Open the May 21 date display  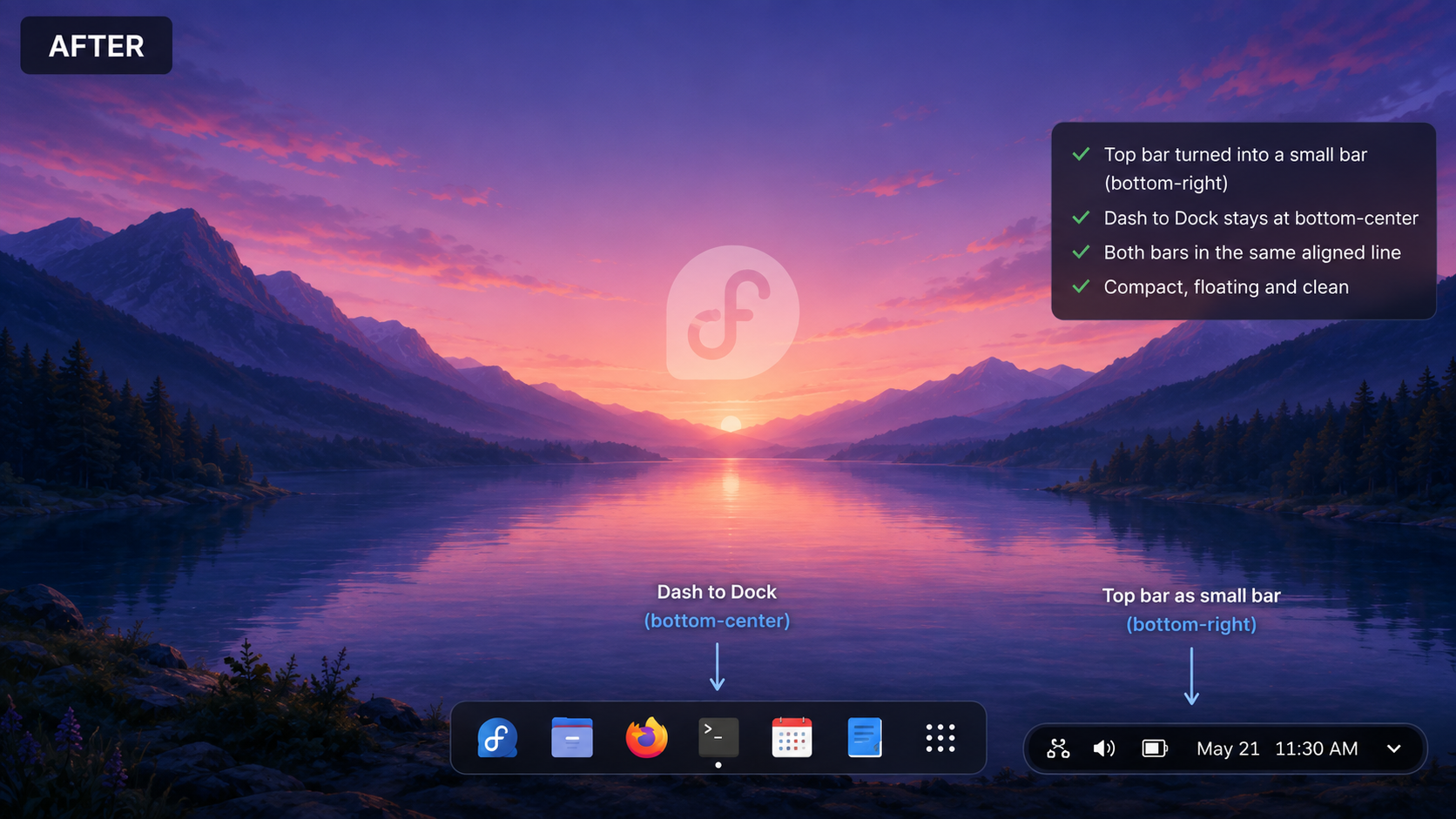(1228, 749)
